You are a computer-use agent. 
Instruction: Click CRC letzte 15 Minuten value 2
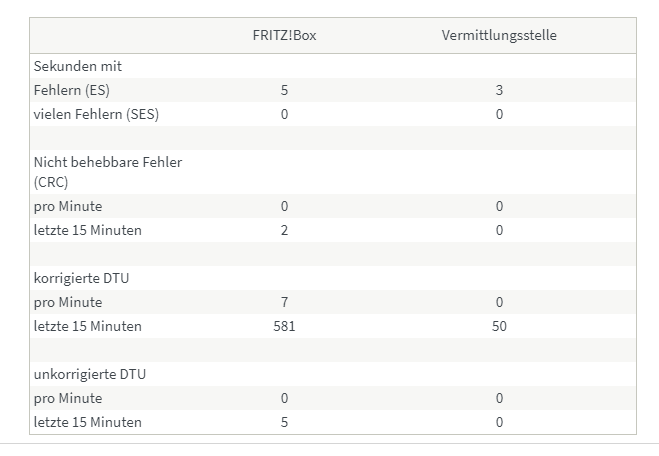click(x=285, y=230)
